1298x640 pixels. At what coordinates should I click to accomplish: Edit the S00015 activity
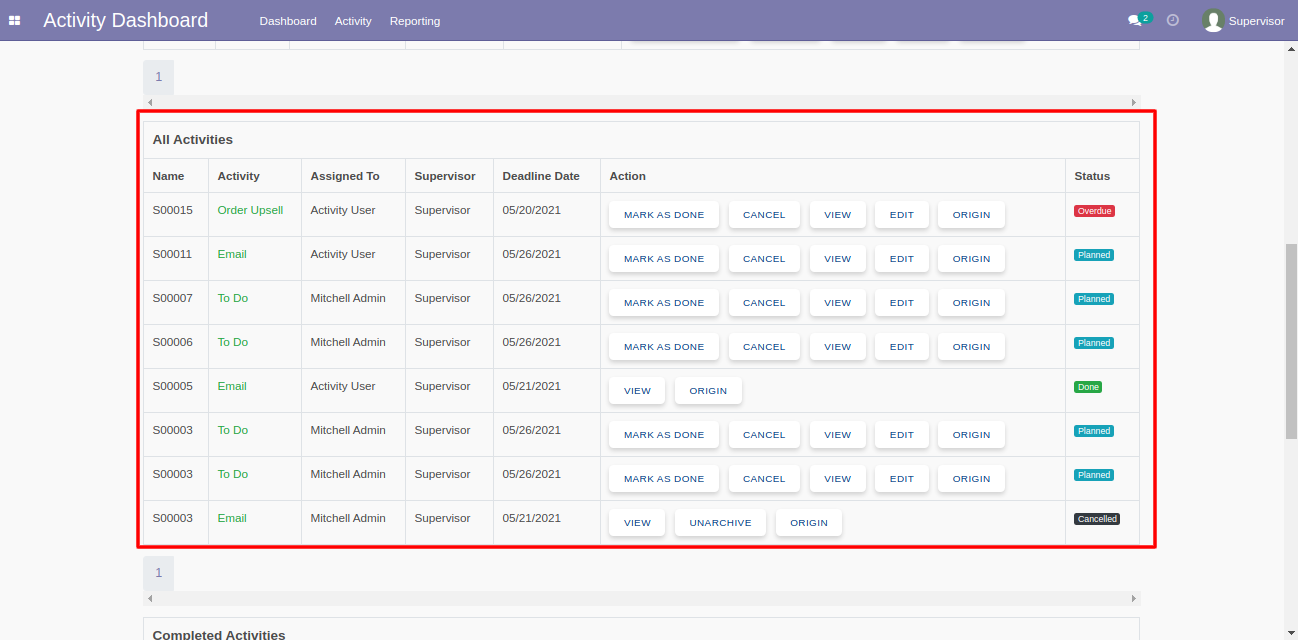click(902, 215)
